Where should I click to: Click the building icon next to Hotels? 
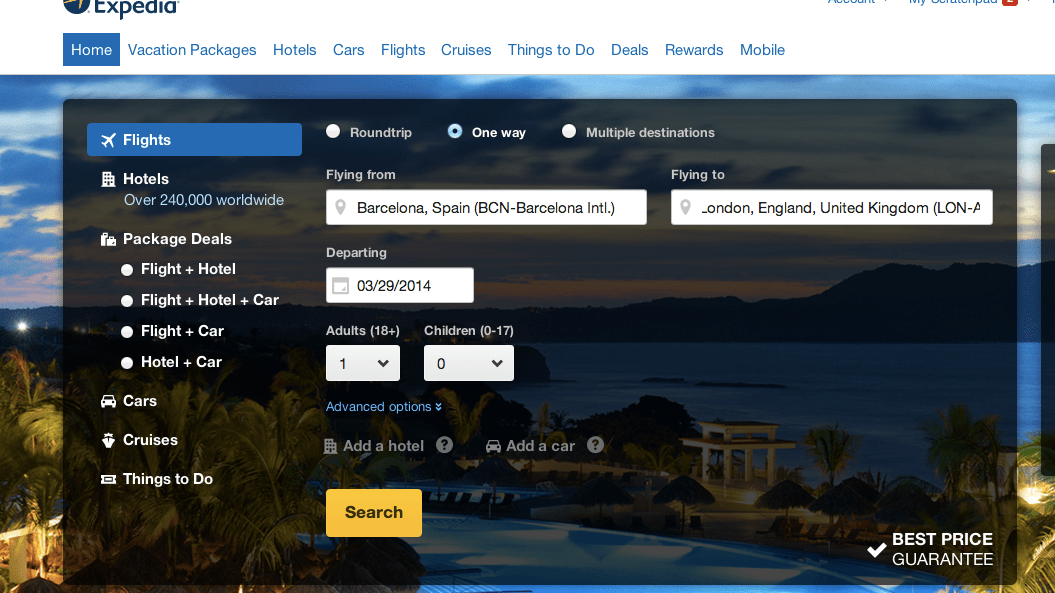click(x=108, y=178)
